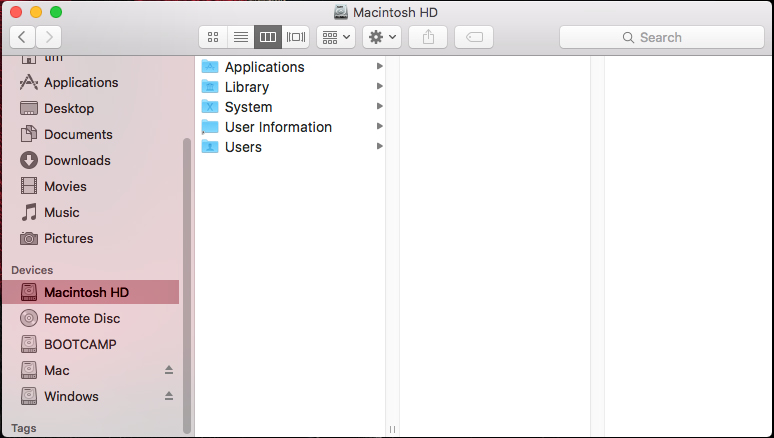Click the Desktop sidebar icon
This screenshot has height=438, width=774.
click(x=29, y=108)
